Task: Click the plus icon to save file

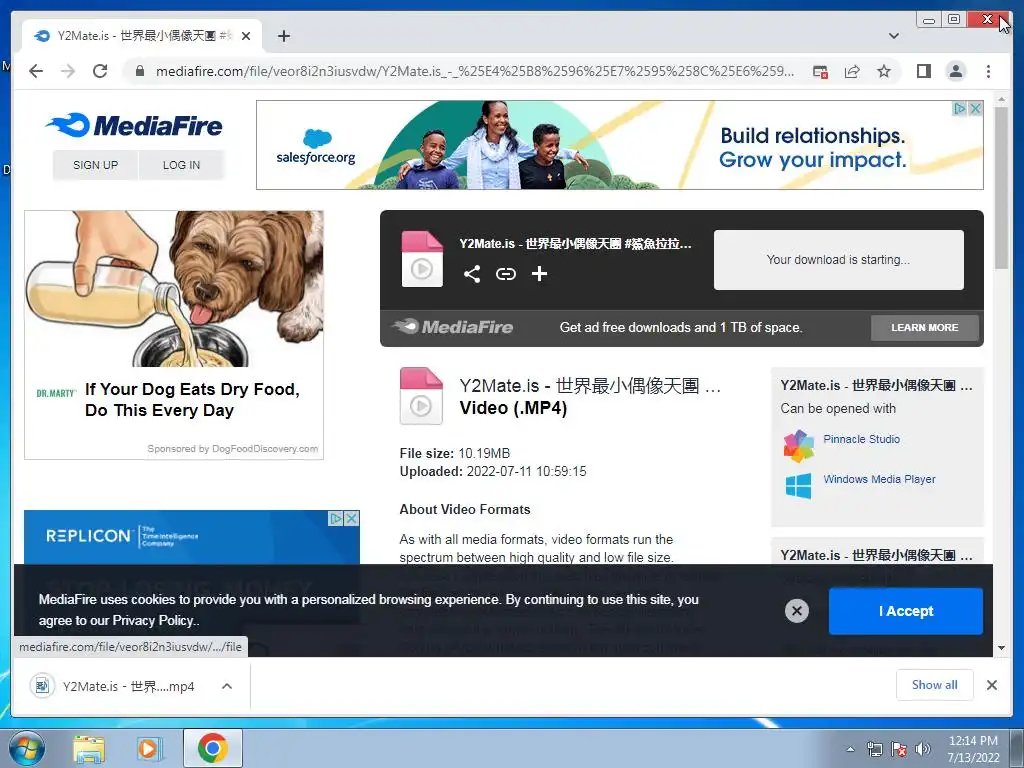Action: click(539, 274)
